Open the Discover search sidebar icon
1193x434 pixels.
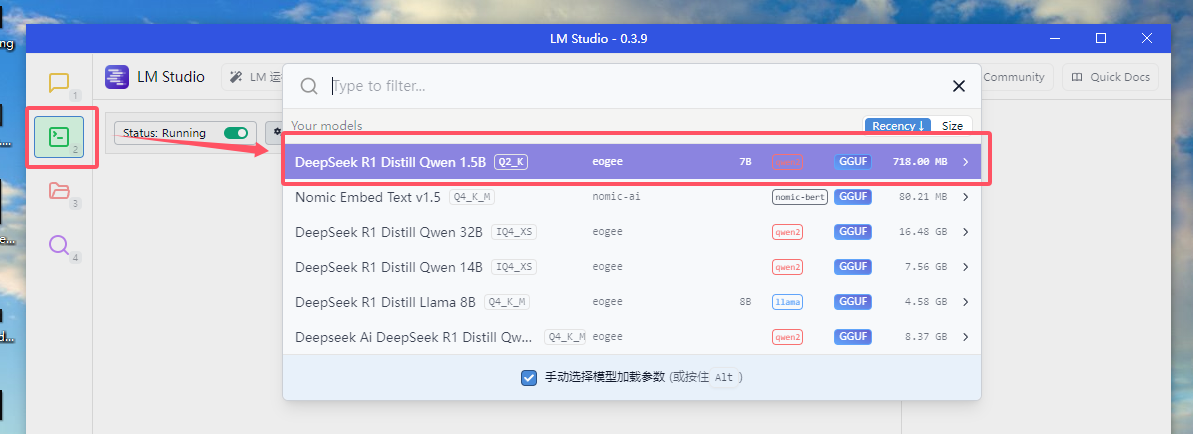point(59,244)
